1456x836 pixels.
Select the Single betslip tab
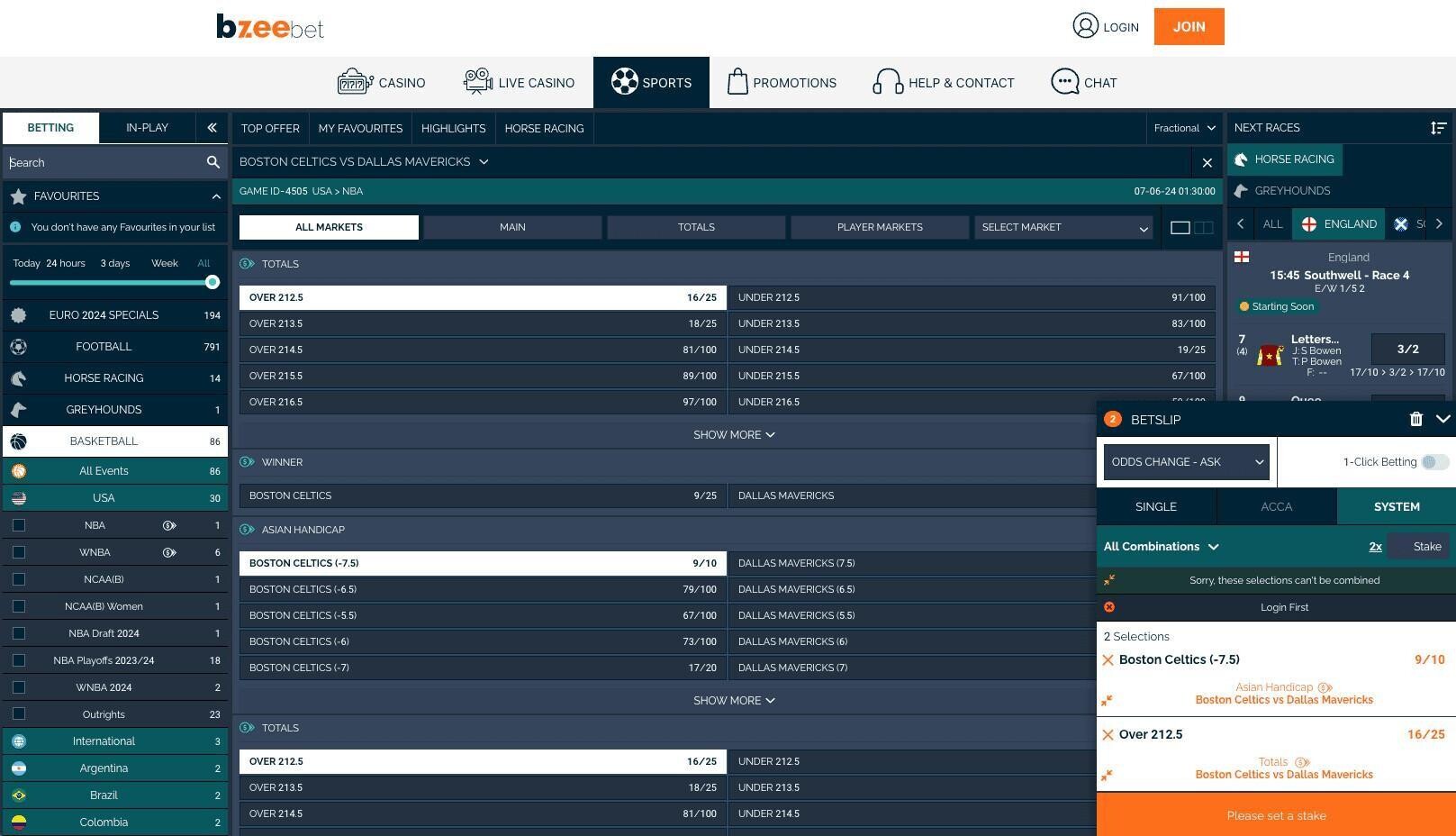coord(1156,507)
